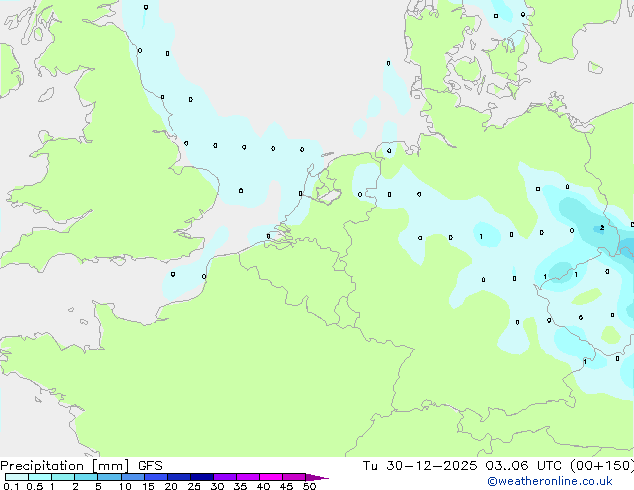Pick the legend color between 5 and 10
Screen dimensions: 634x490
click(x=109, y=477)
